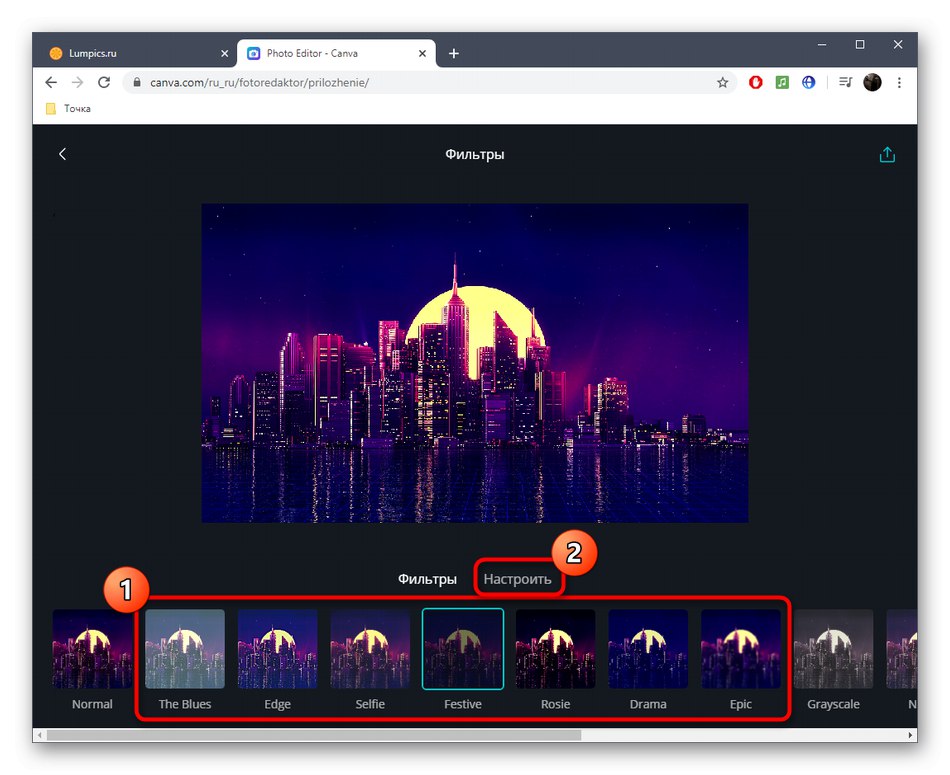Open the export/share icon top right
The image size is (950, 775).
click(x=886, y=153)
